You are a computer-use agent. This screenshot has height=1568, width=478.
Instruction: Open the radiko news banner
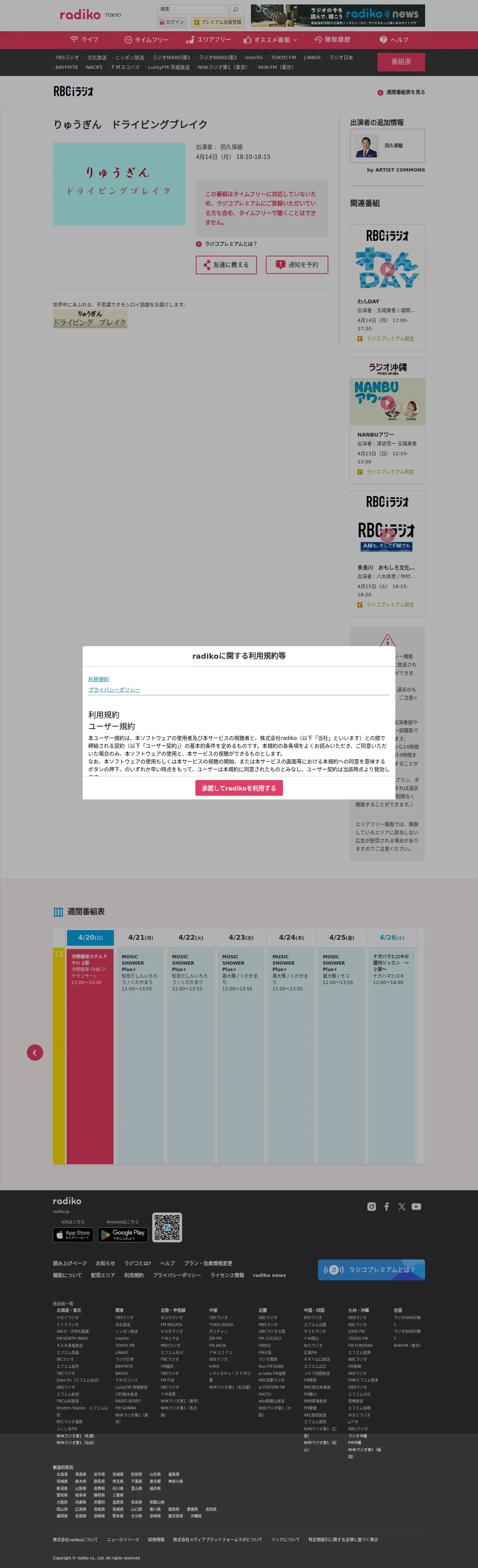click(x=338, y=16)
